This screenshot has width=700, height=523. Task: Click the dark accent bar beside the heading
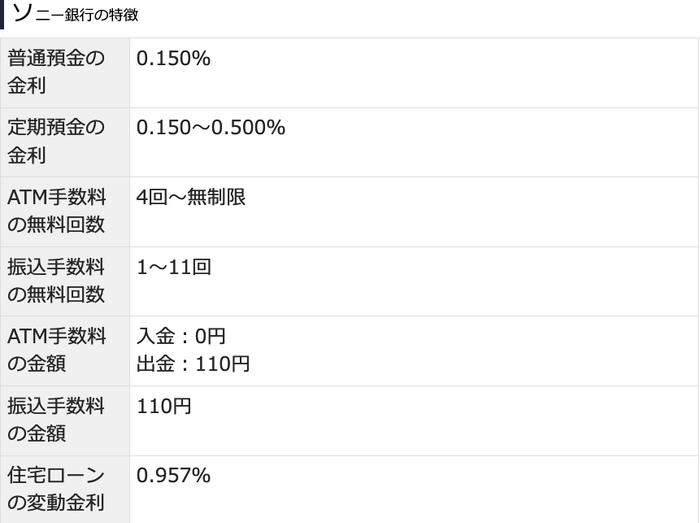pos(3,15)
